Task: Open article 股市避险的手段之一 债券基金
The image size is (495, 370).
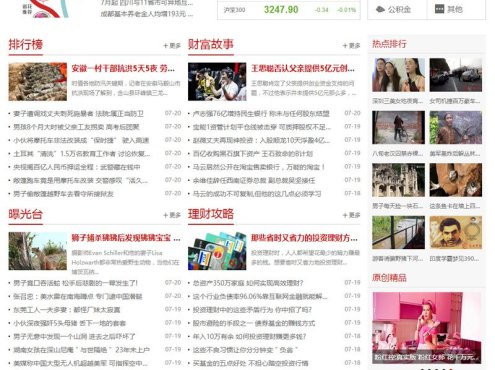Action: coord(254,323)
